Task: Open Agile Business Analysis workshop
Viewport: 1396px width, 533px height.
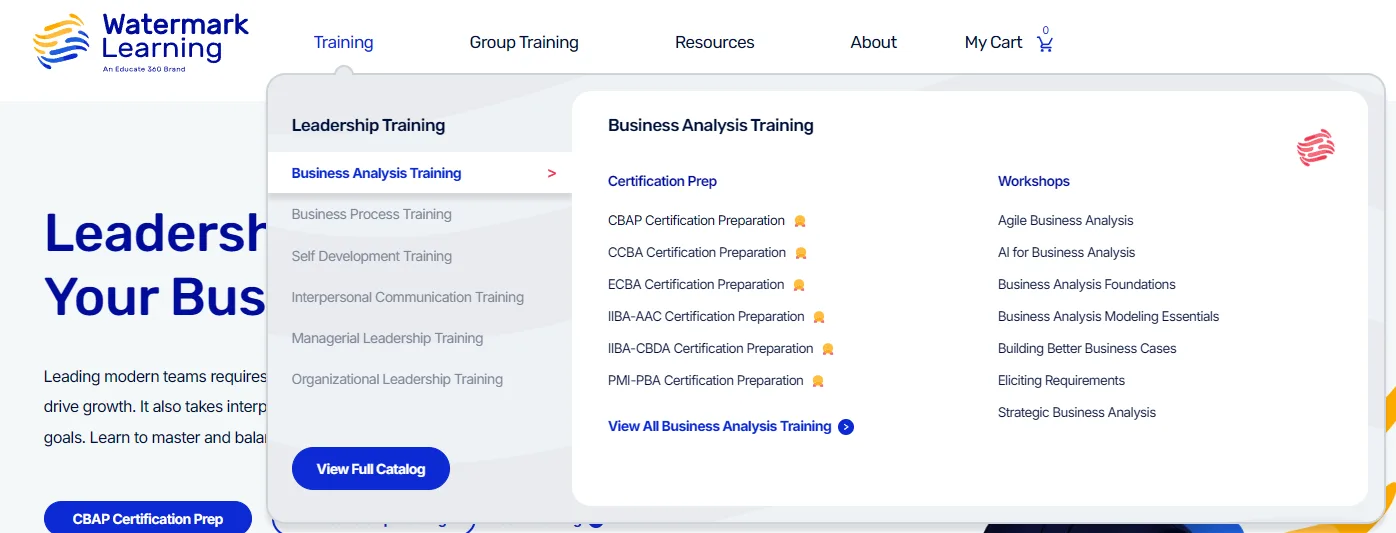Action: (1066, 220)
